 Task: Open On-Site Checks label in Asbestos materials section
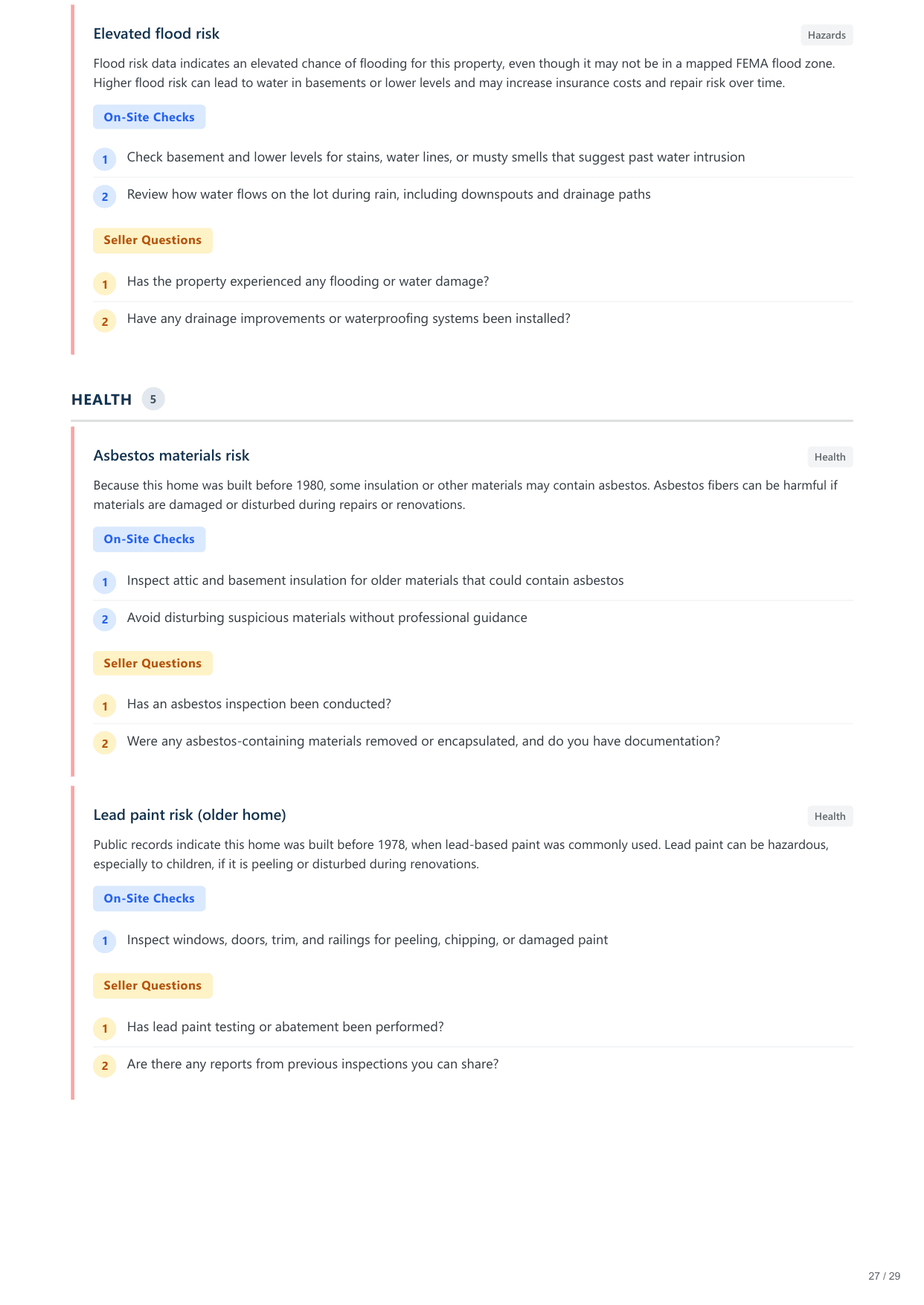149,539
